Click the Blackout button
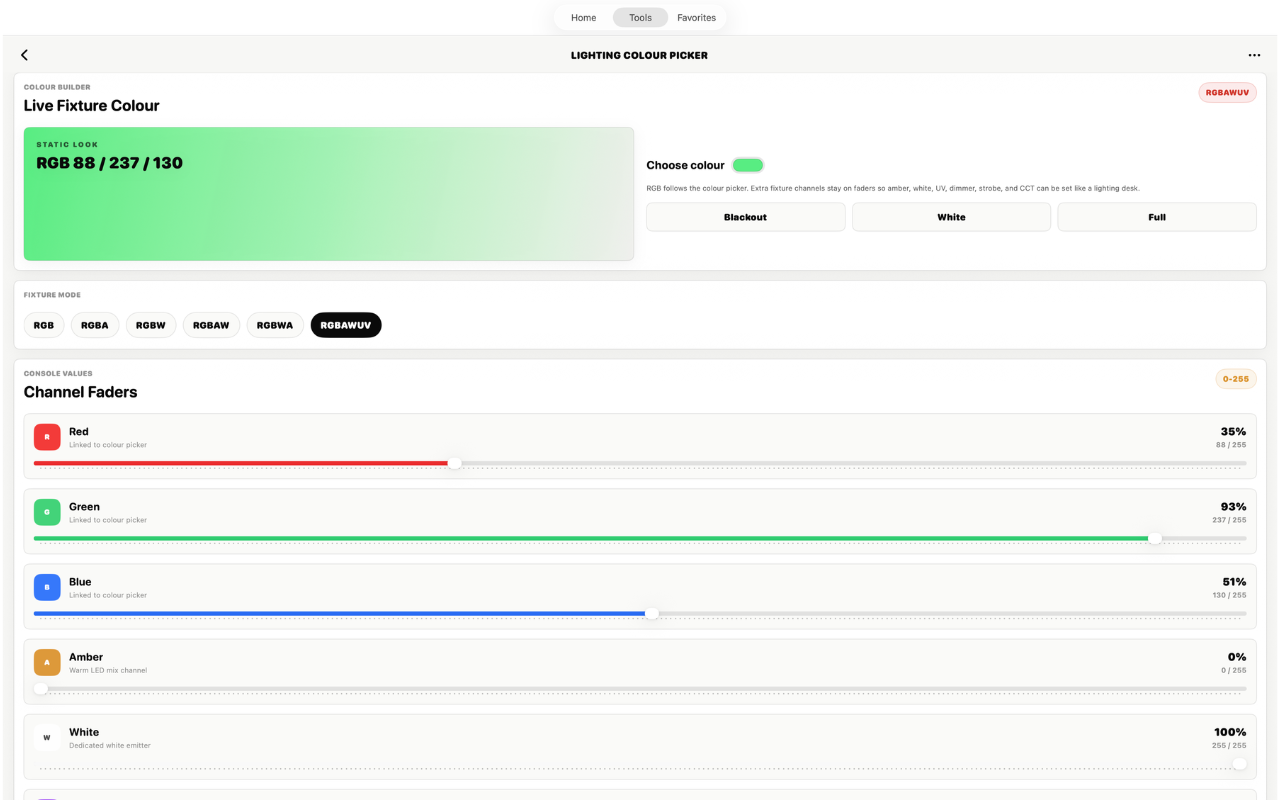 (x=746, y=217)
